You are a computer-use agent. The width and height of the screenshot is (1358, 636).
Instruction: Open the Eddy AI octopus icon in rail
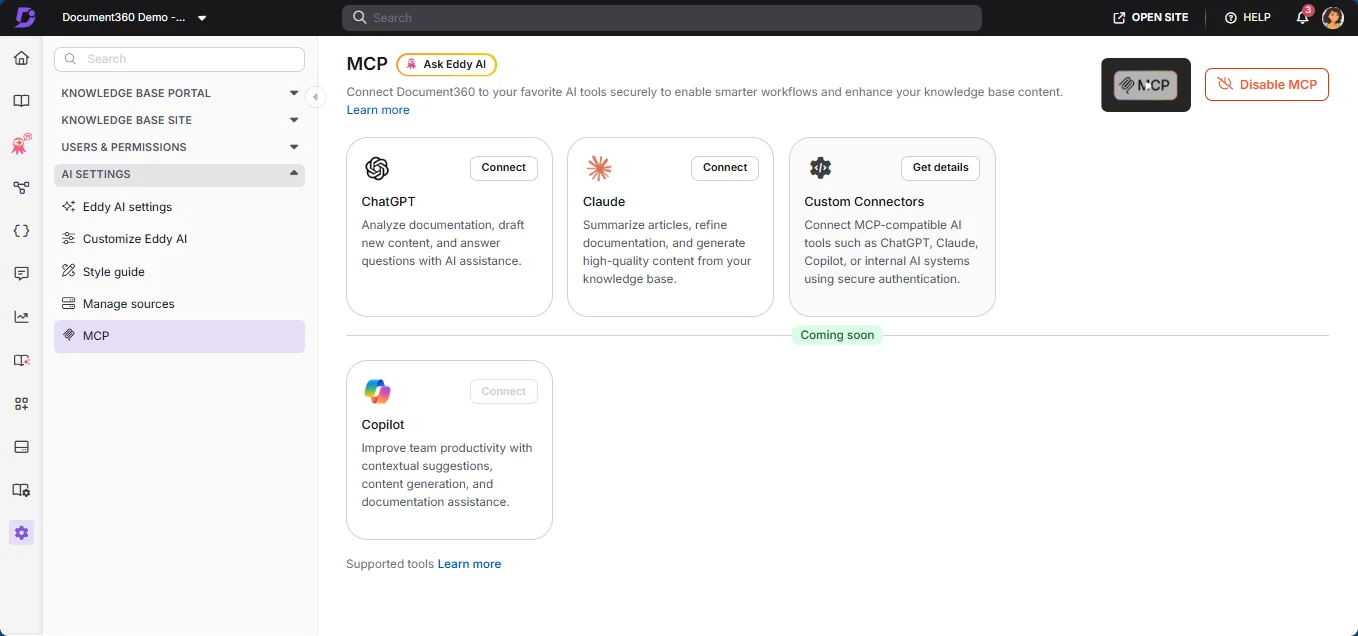[x=21, y=144]
